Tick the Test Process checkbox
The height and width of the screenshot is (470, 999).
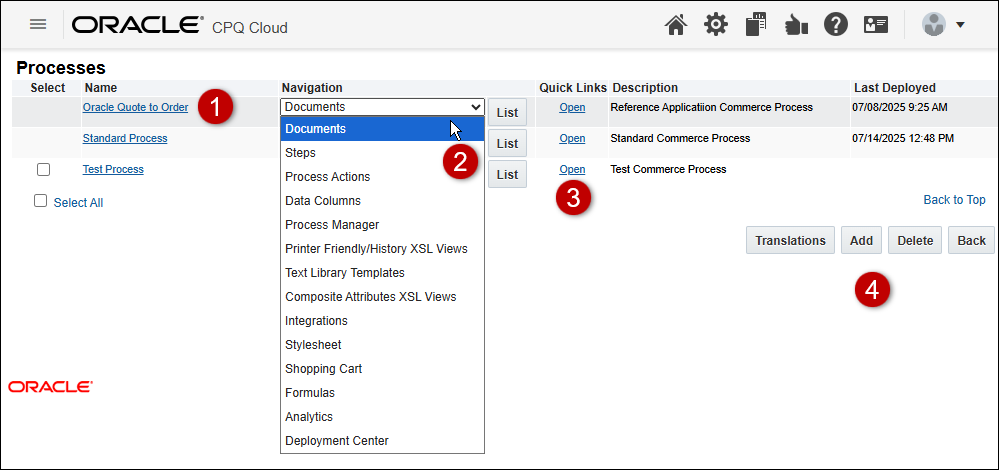coord(43,169)
